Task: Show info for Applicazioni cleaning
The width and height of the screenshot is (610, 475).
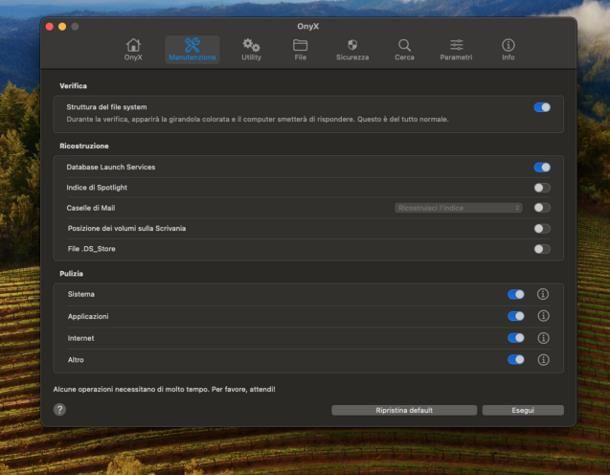Action: (x=543, y=316)
